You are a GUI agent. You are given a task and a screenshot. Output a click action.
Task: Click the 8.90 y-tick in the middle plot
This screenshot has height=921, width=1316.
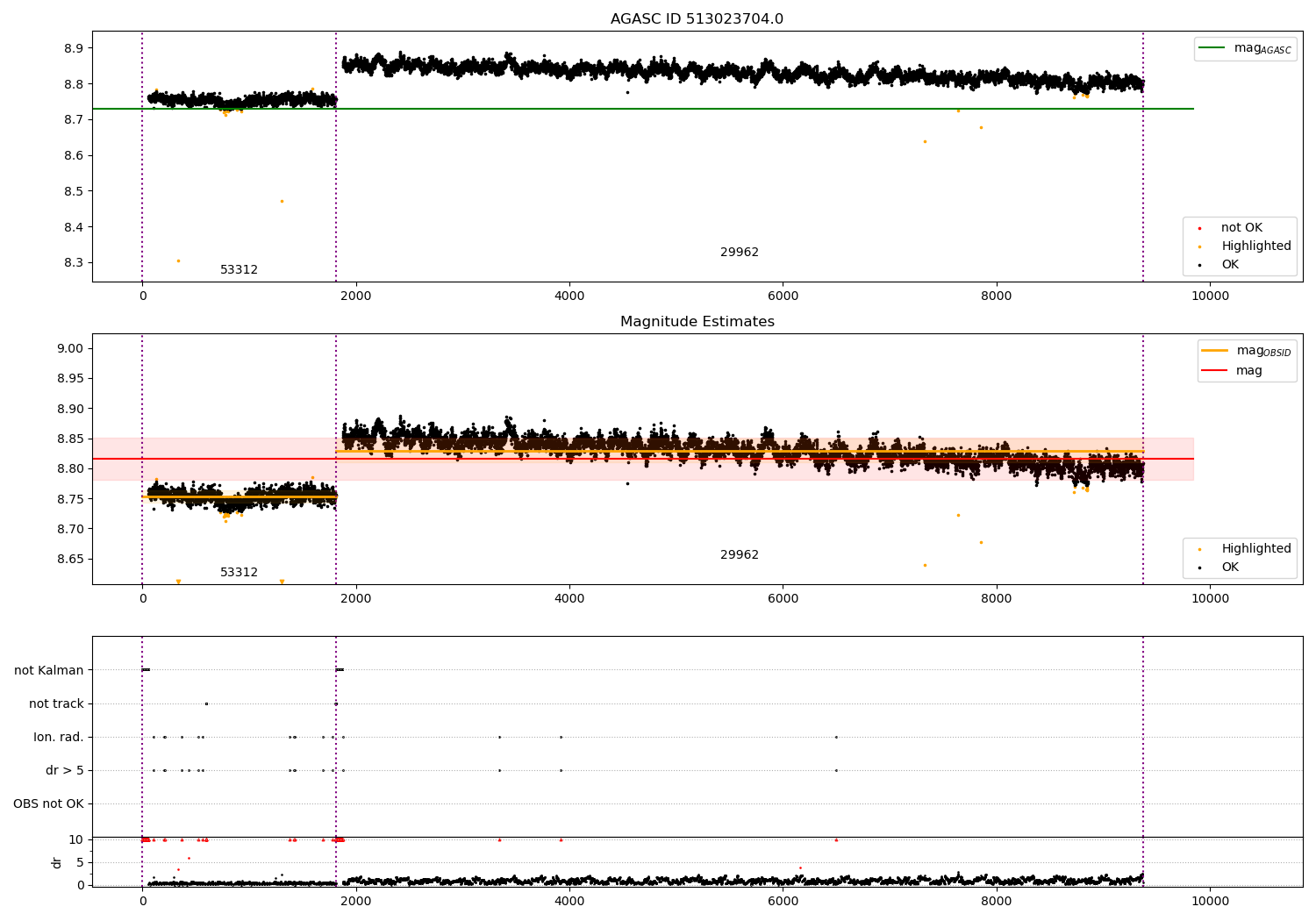pos(70,410)
